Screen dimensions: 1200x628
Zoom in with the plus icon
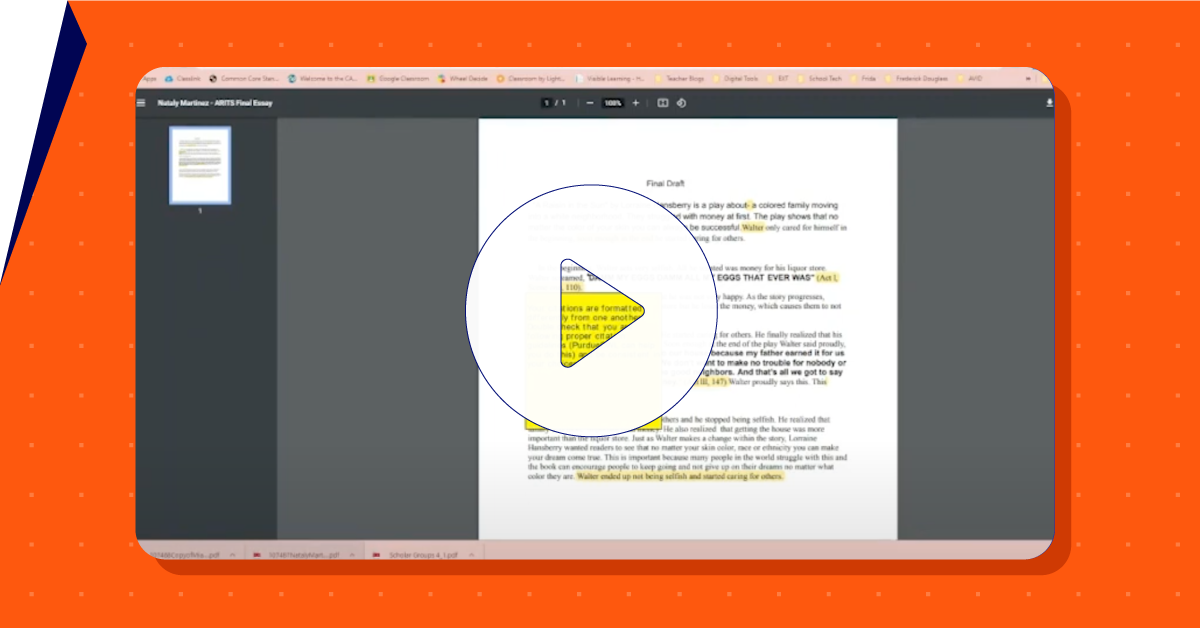(635, 103)
